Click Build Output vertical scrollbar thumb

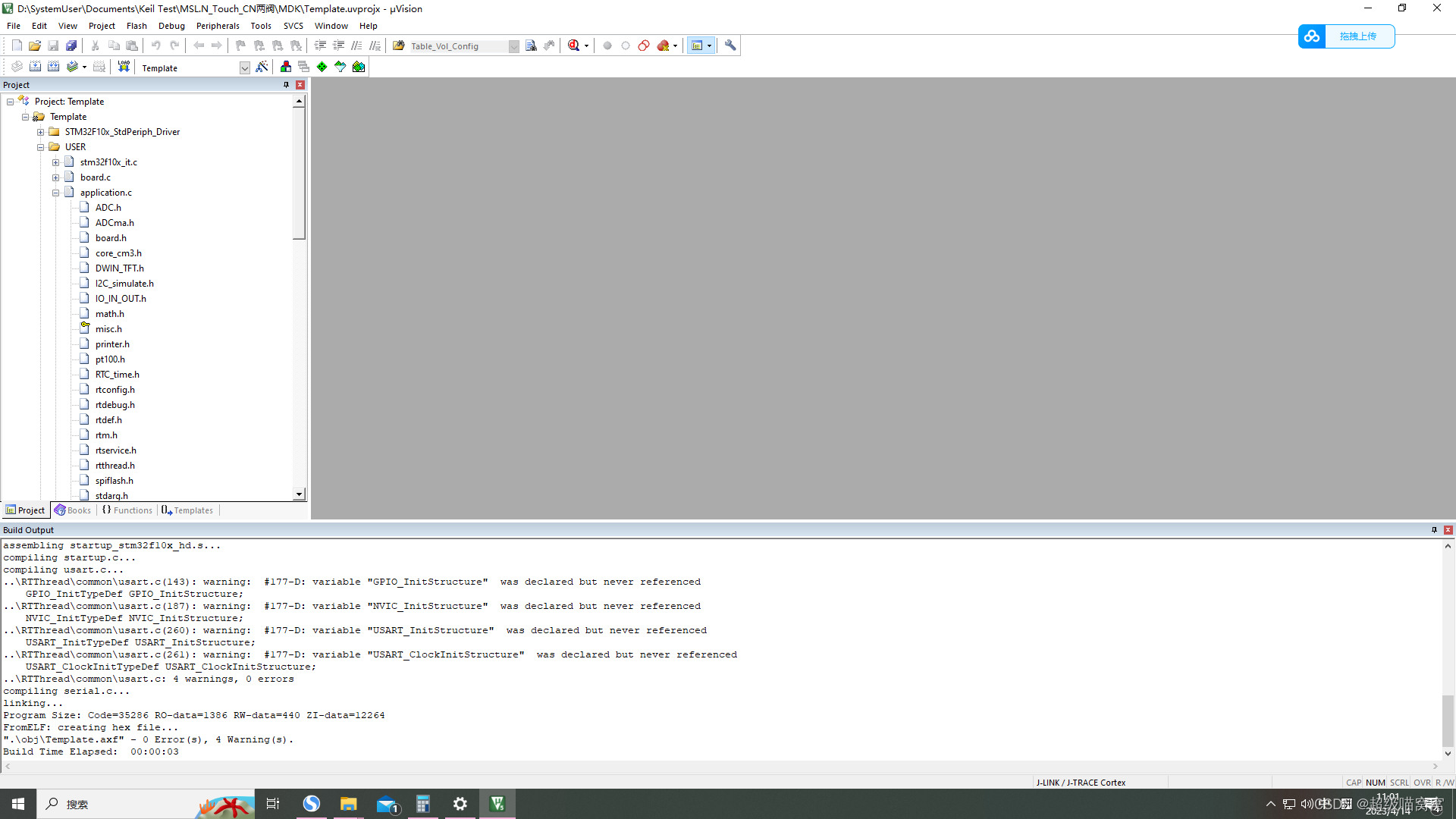1448,720
